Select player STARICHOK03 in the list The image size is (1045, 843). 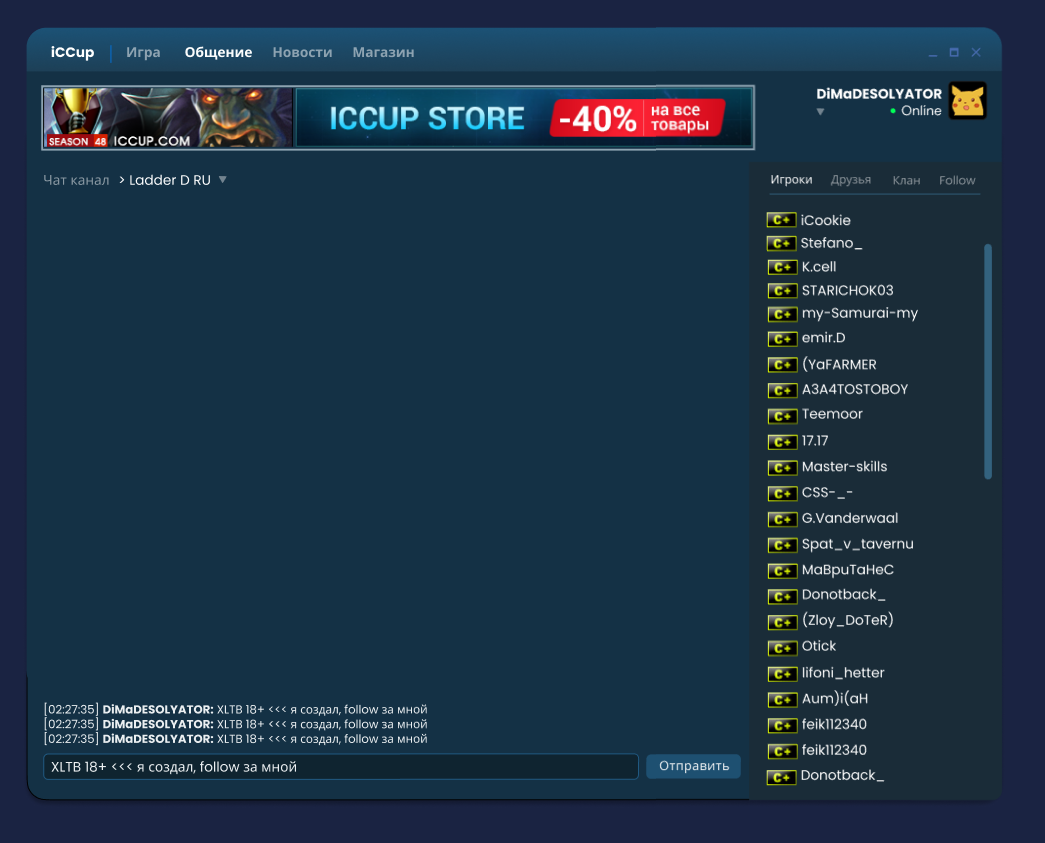(847, 291)
